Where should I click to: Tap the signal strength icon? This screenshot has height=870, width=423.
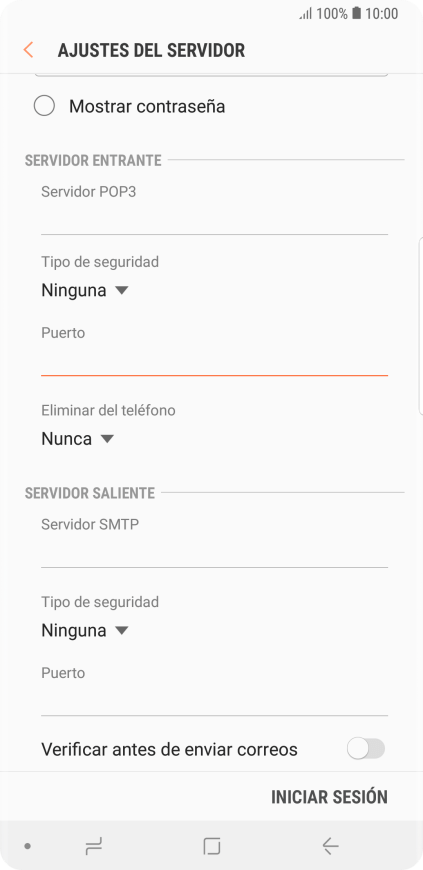[x=306, y=14]
